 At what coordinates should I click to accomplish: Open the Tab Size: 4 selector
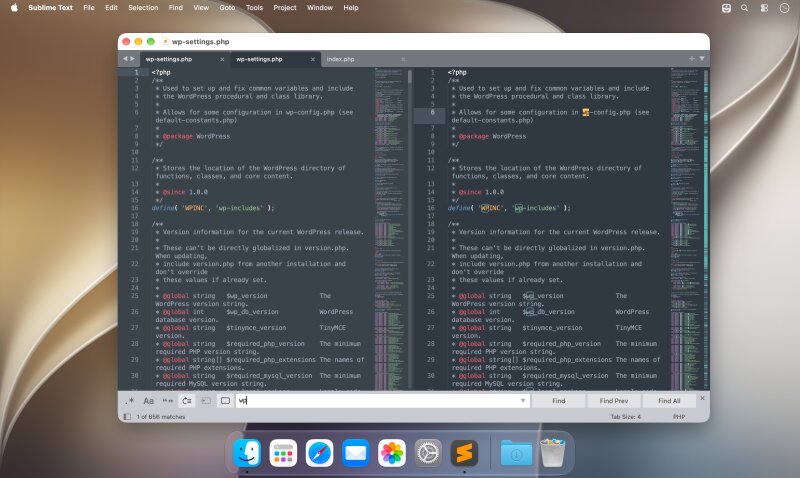click(x=626, y=417)
